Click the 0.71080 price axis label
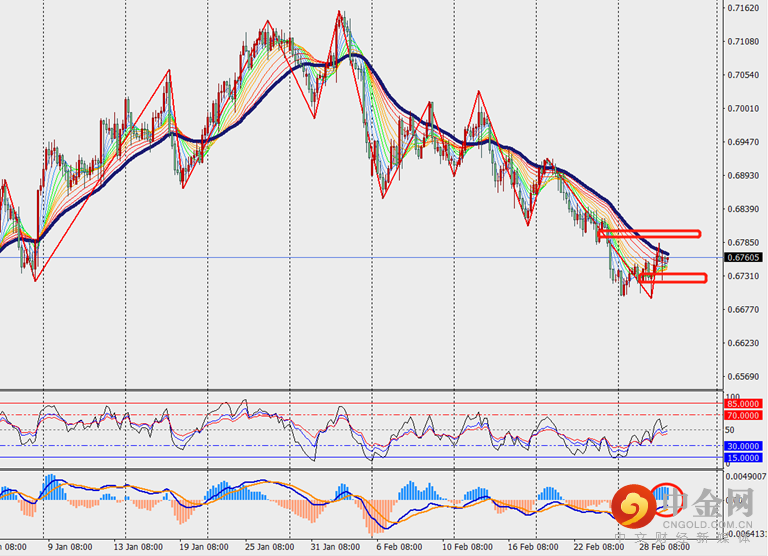The width and height of the screenshot is (768, 556). coord(743,42)
